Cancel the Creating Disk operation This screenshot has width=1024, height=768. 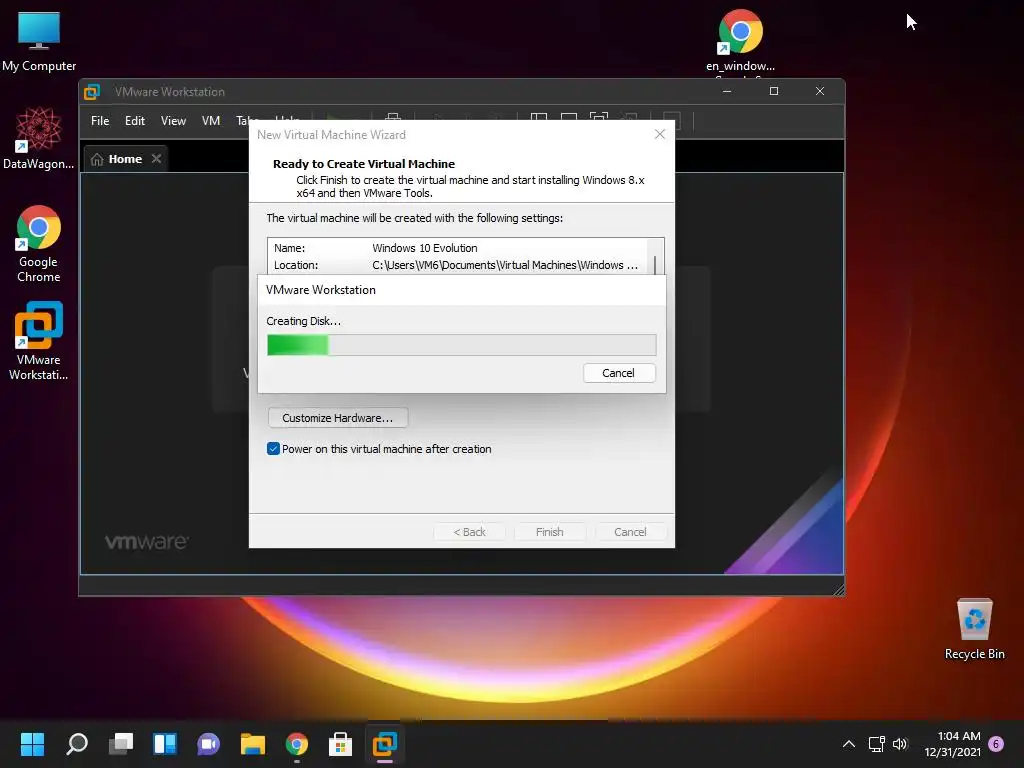[618, 373]
